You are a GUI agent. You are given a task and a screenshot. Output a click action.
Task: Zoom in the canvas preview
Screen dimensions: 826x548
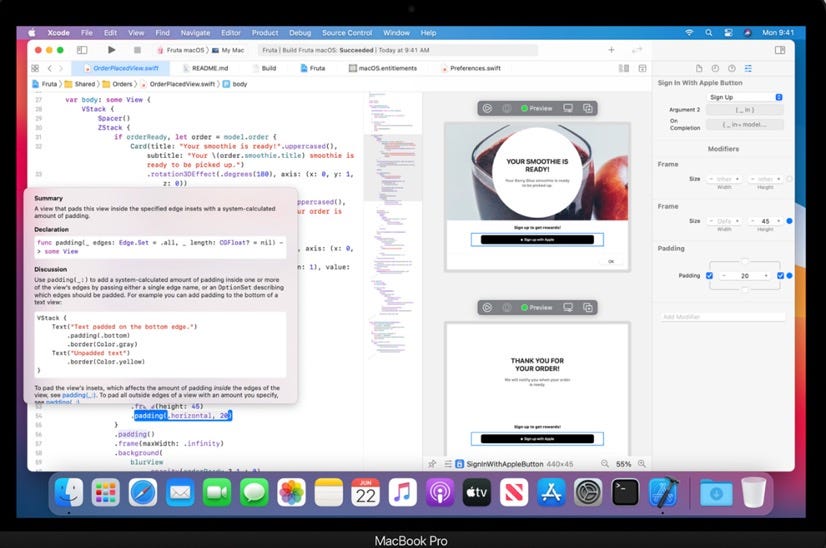pos(642,464)
